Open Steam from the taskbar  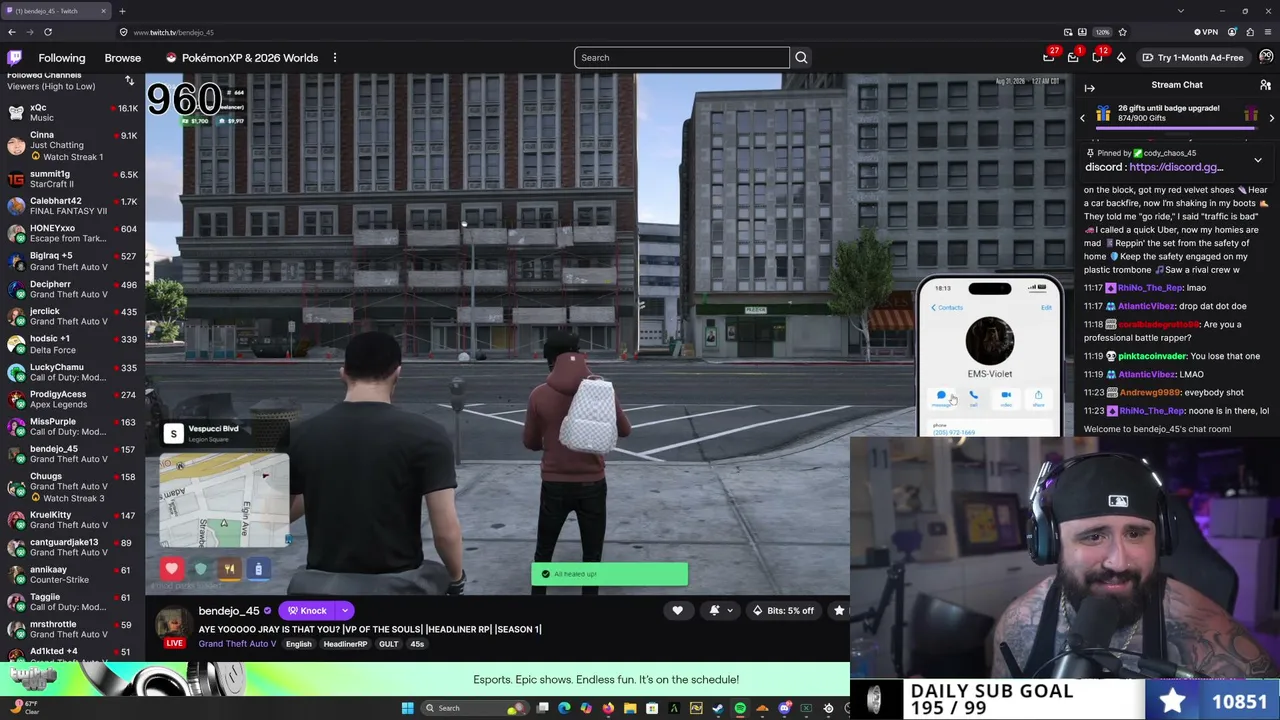click(x=718, y=708)
